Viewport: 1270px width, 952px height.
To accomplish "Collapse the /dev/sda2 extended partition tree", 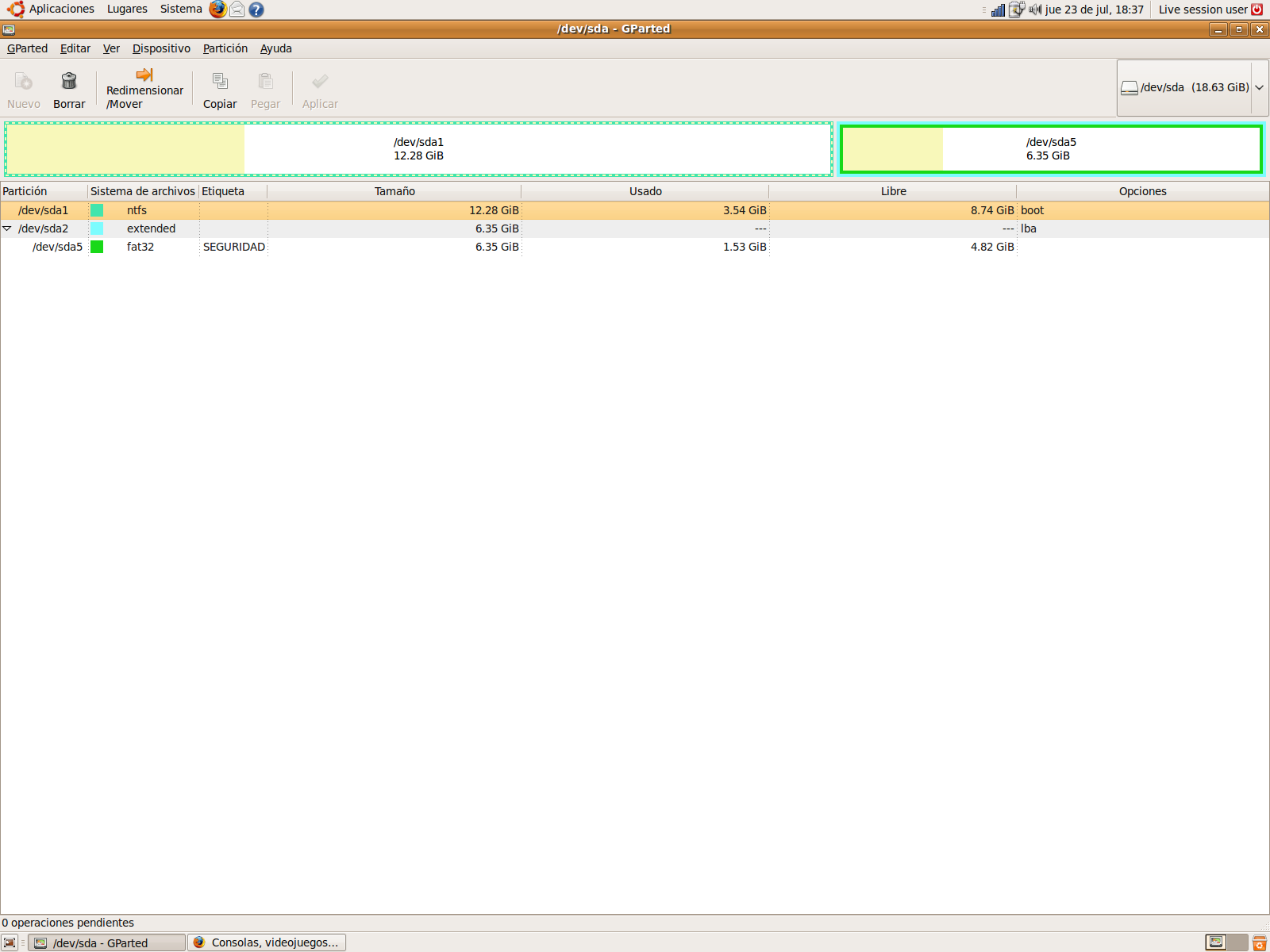I will click(7, 228).
